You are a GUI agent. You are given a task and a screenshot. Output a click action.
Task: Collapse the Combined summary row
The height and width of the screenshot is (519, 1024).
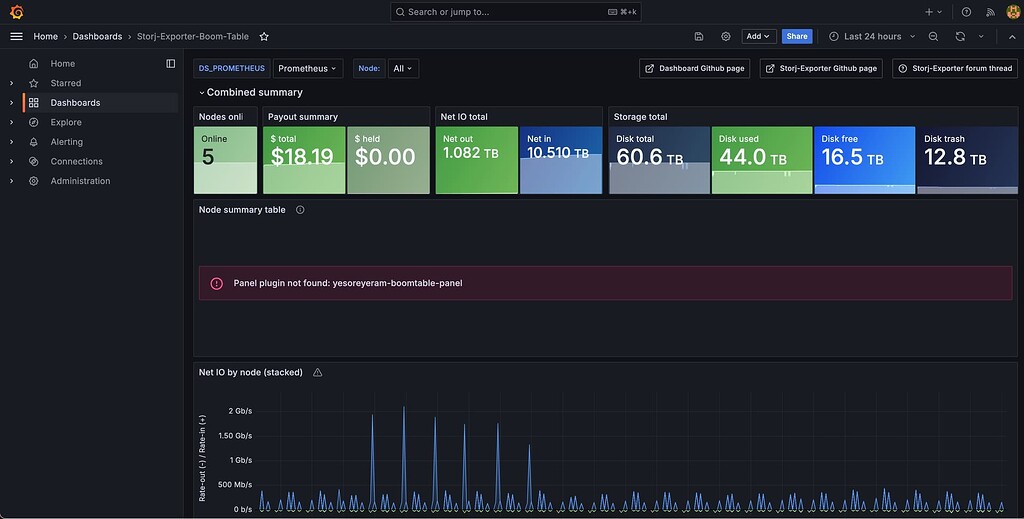tap(251, 93)
